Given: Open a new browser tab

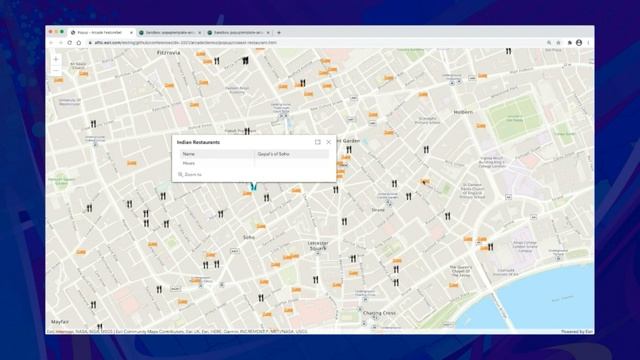Looking at the screenshot, I should pos(279,32).
